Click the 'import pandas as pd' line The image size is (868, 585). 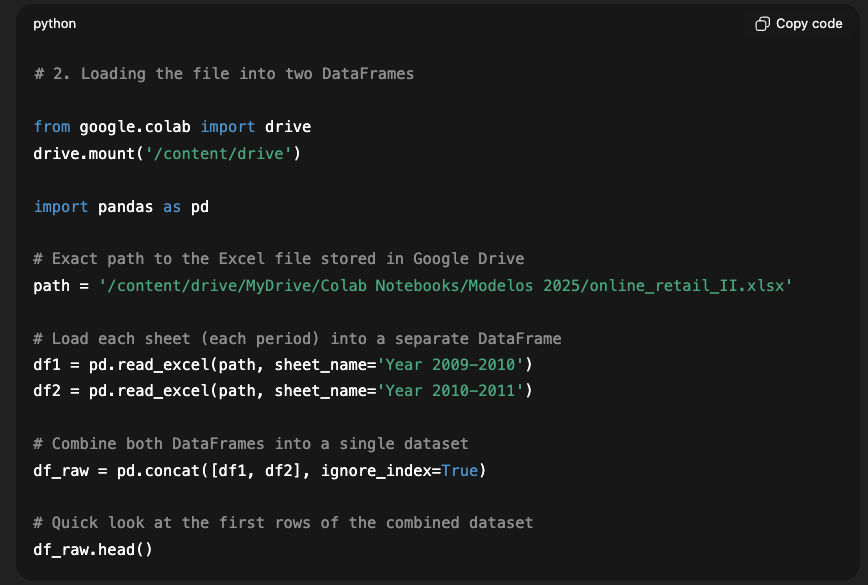(x=121, y=206)
